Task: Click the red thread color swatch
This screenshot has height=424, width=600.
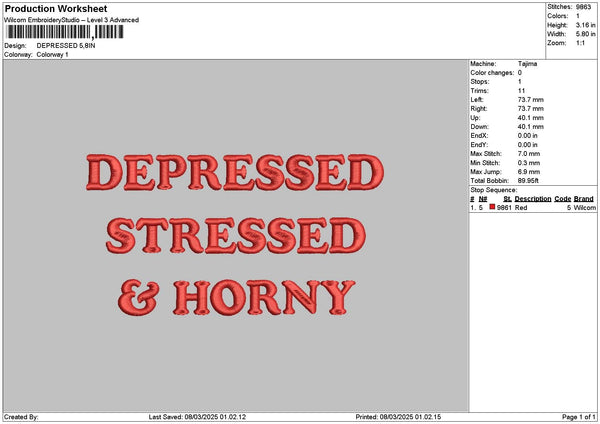Action: [492, 207]
